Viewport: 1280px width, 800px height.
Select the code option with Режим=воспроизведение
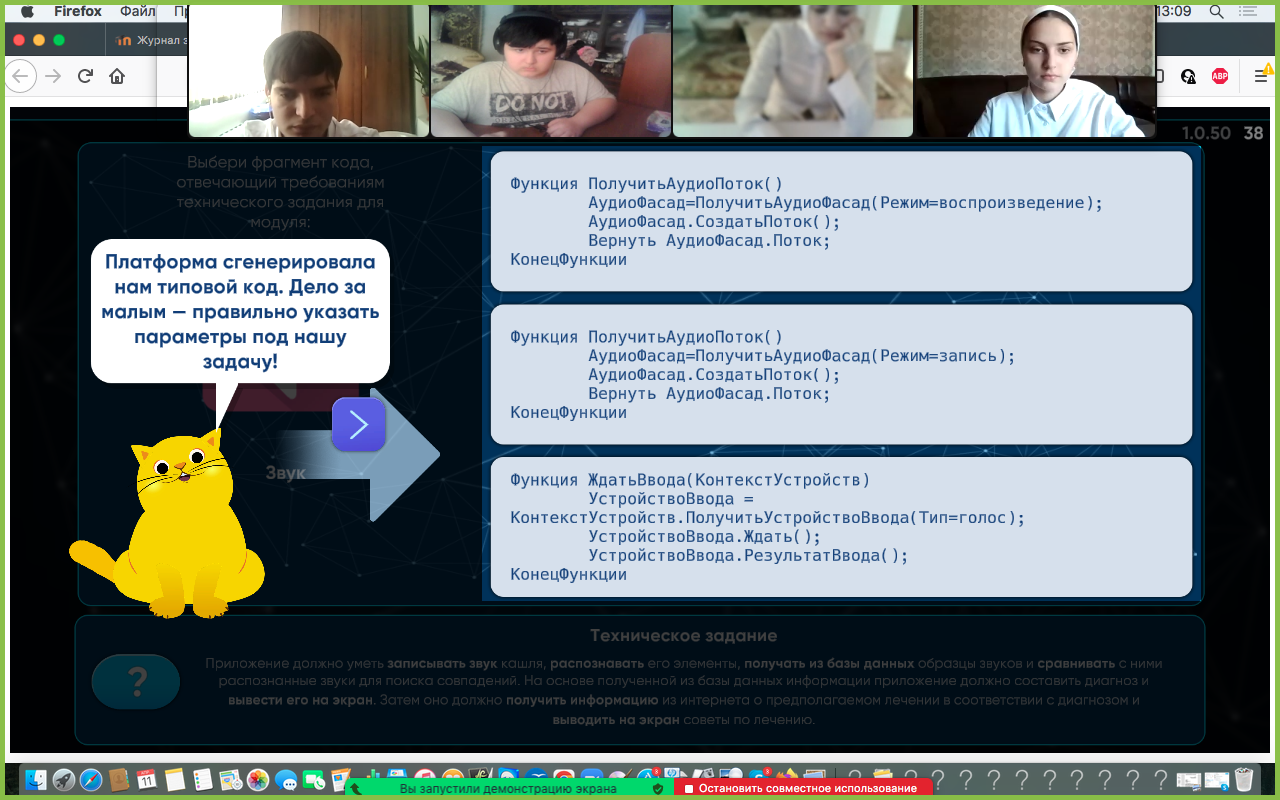[841, 221]
